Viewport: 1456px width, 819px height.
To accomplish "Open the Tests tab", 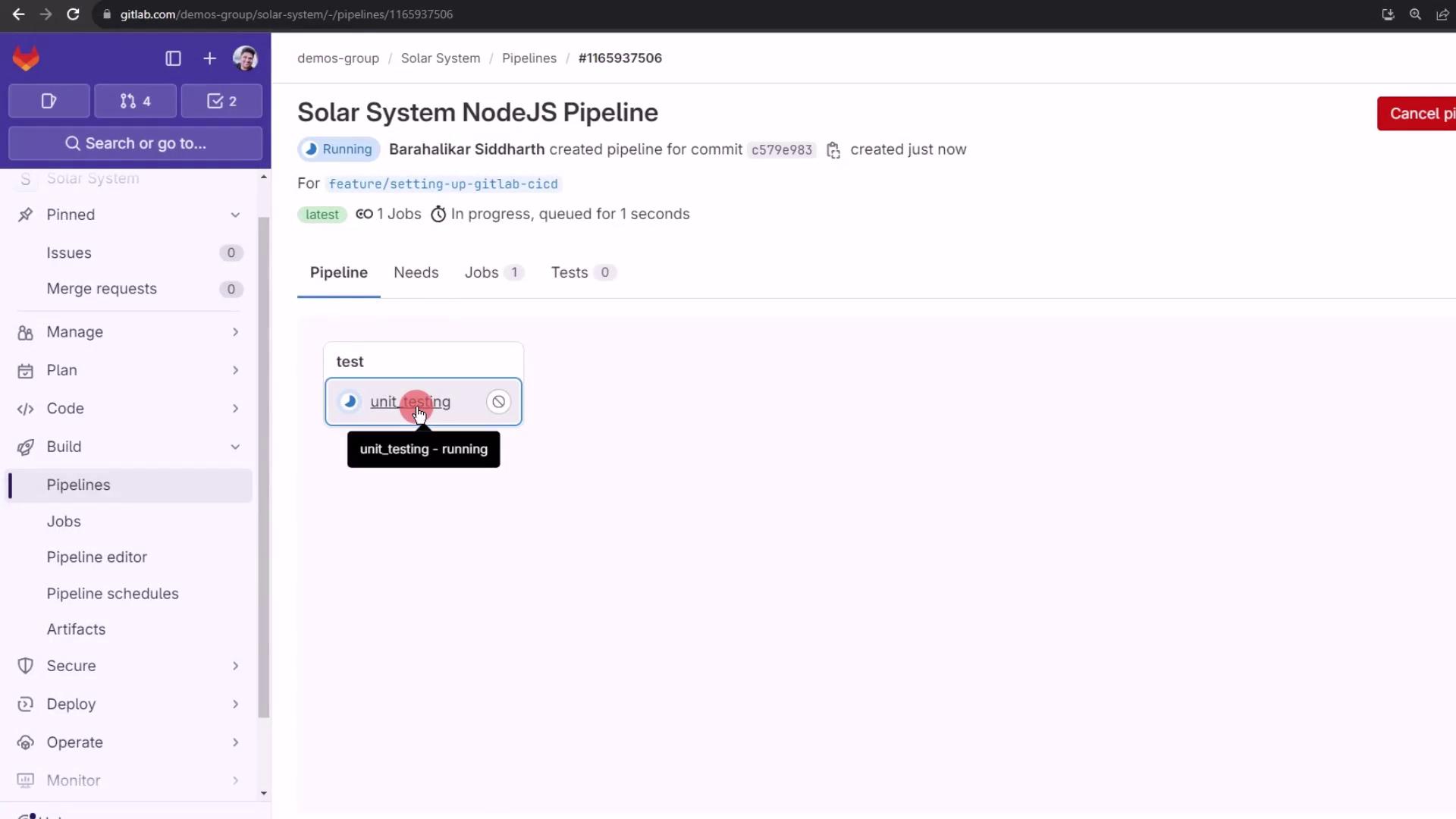I will (x=570, y=272).
